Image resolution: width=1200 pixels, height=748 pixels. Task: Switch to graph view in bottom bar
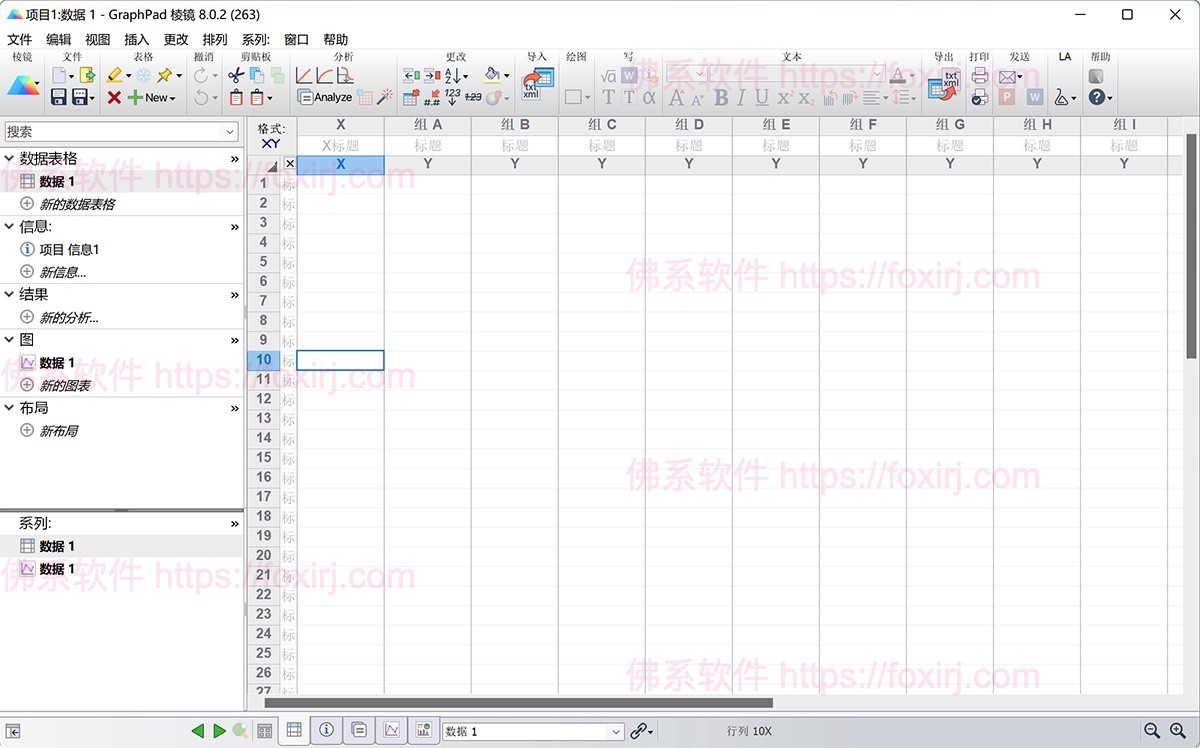click(x=391, y=731)
